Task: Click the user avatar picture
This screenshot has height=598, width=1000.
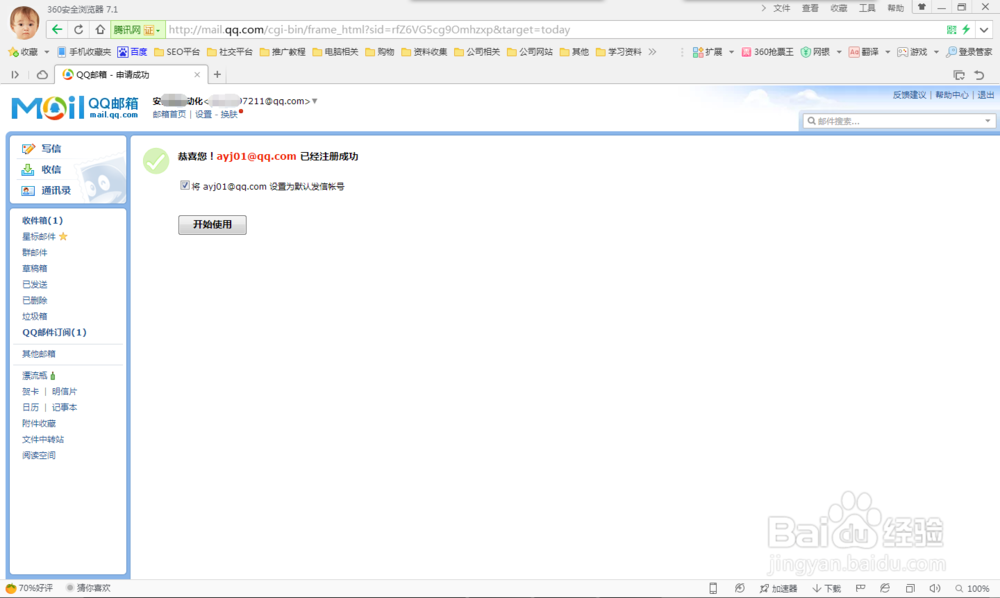Action: point(24,22)
